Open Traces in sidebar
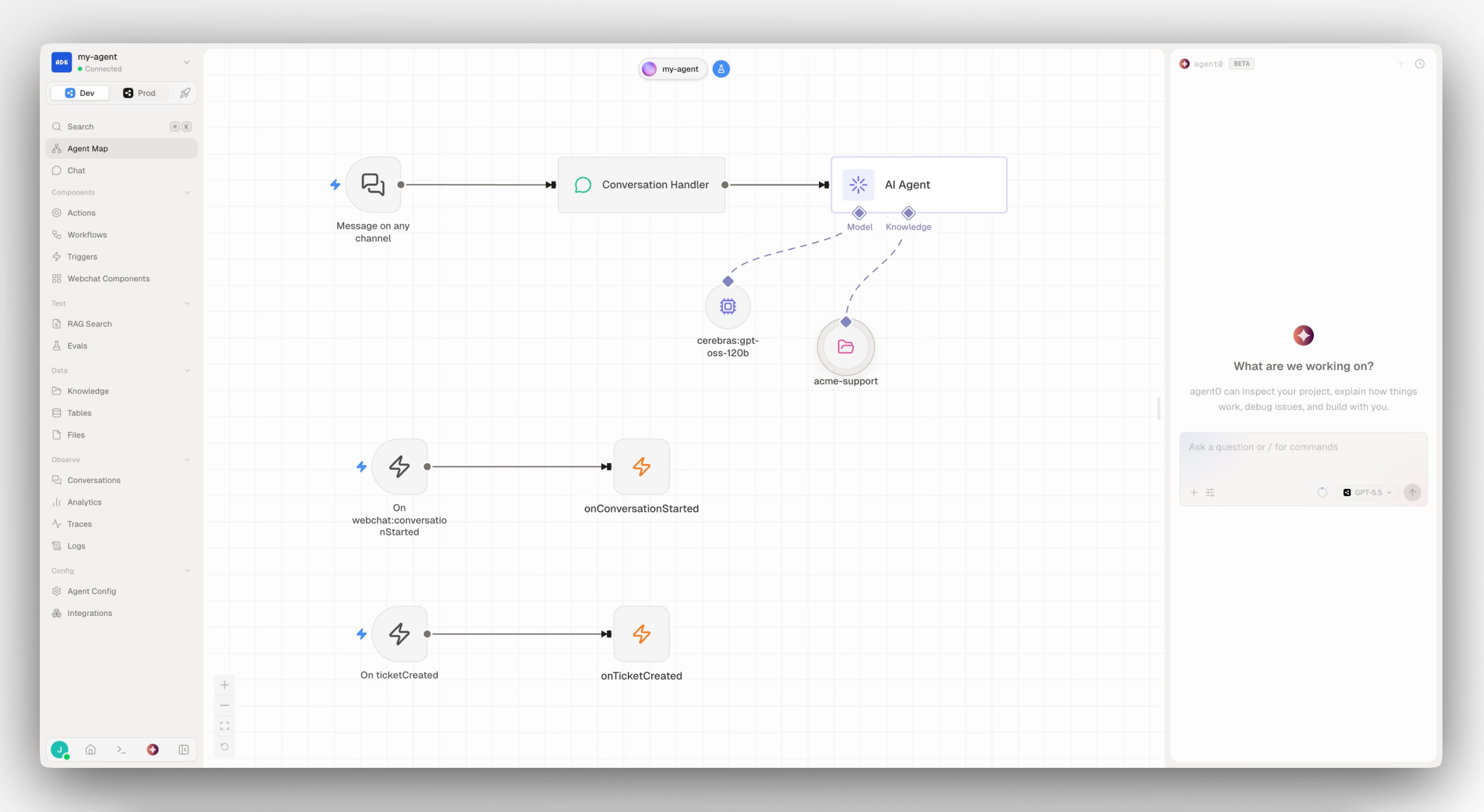1484x812 pixels. (x=122, y=524)
